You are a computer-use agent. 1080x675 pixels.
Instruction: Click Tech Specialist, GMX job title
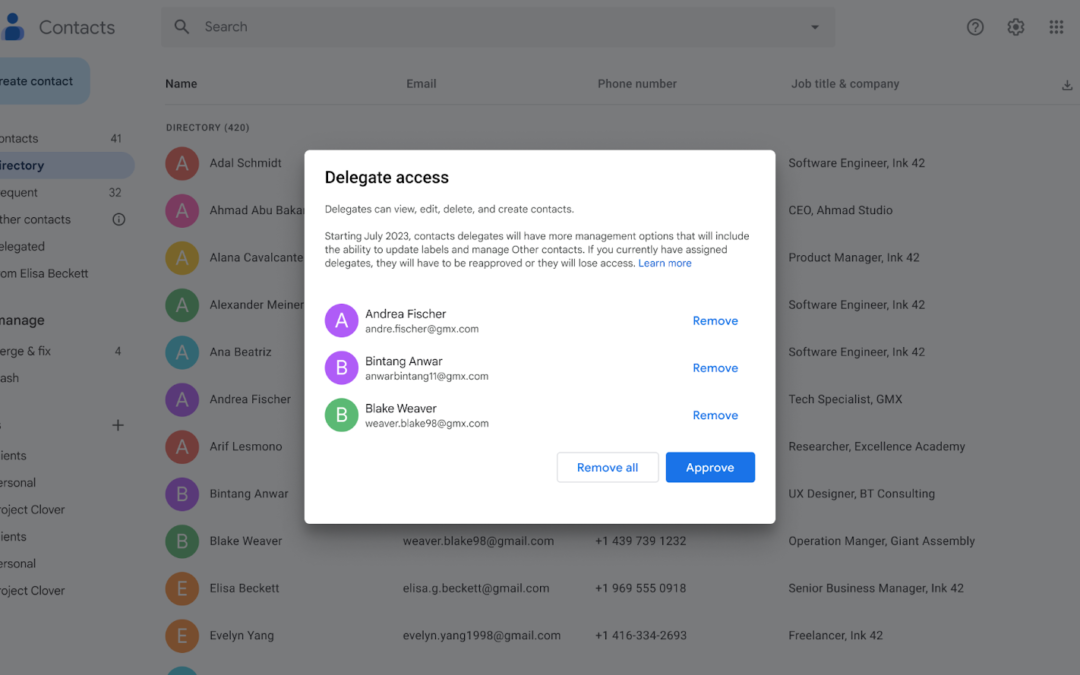click(845, 399)
